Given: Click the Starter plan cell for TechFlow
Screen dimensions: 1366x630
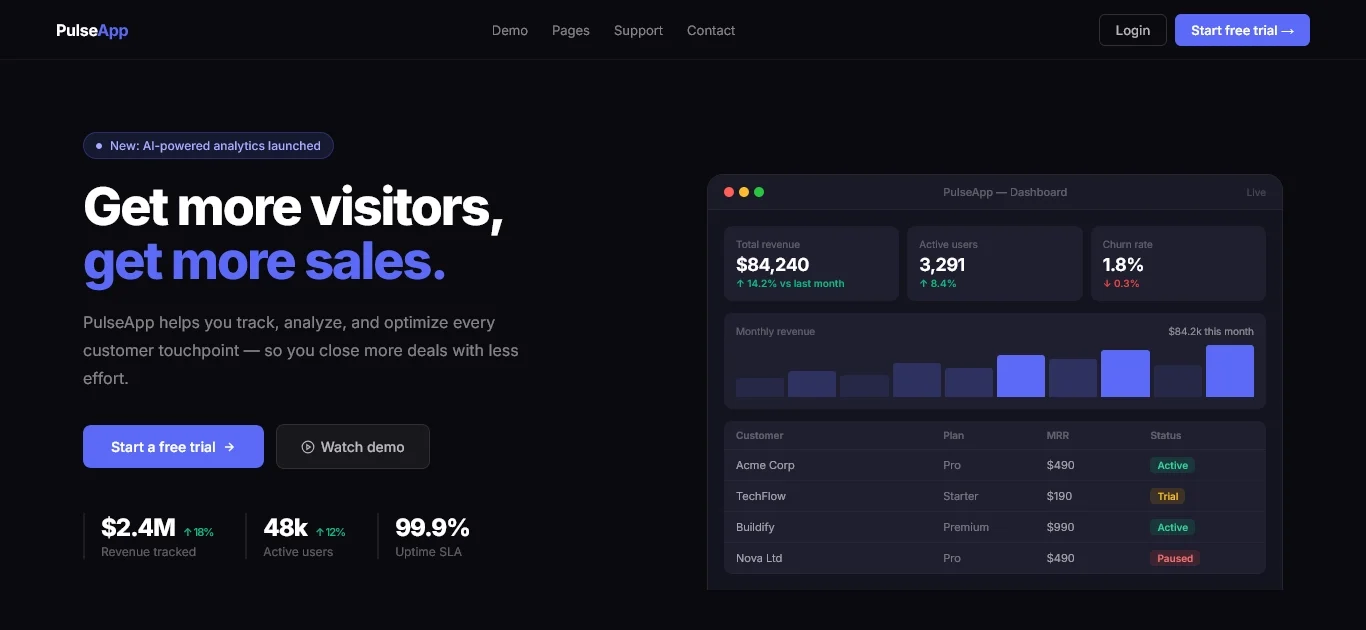Looking at the screenshot, I should 961,496.
